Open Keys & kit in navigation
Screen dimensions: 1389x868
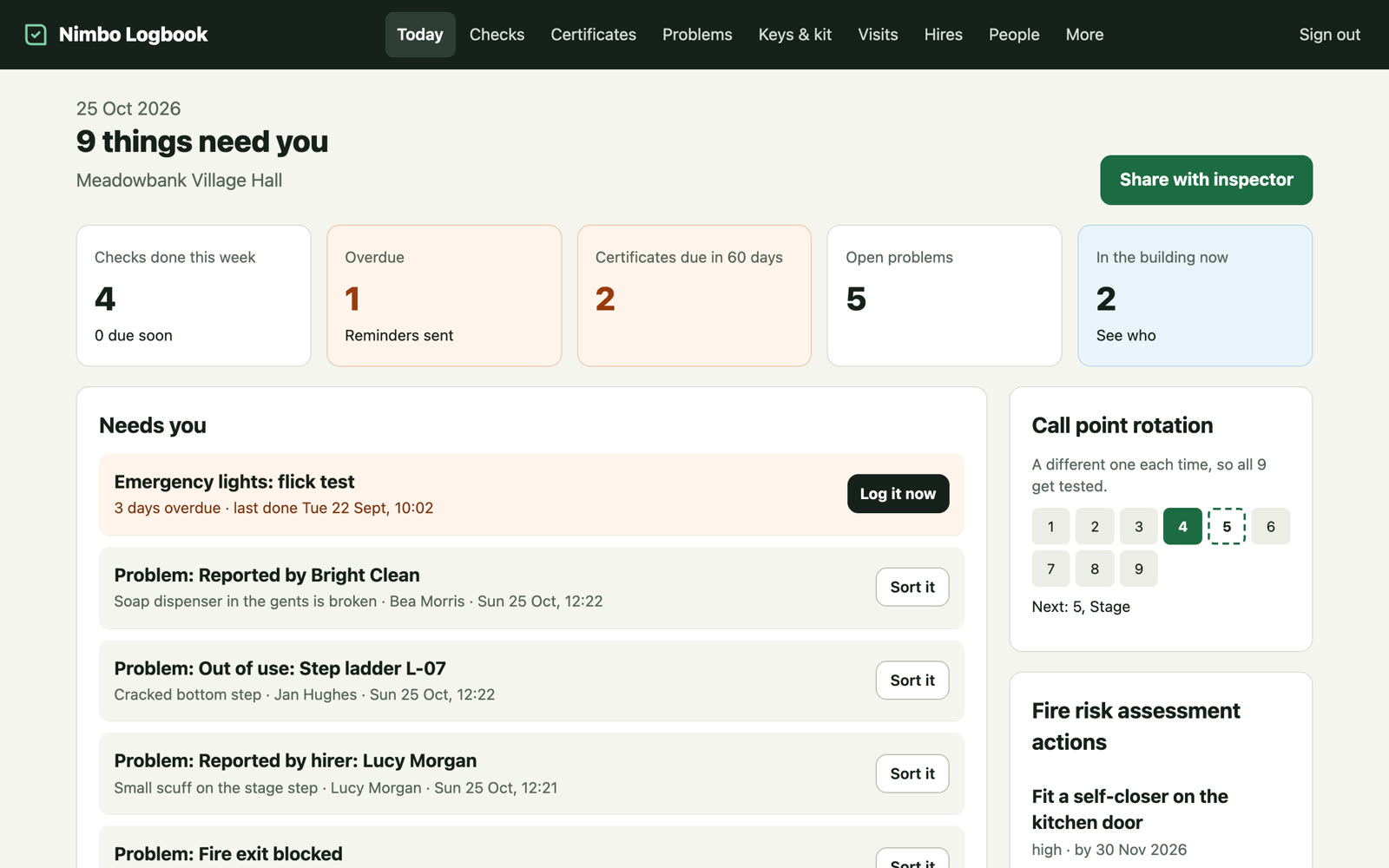coord(795,35)
